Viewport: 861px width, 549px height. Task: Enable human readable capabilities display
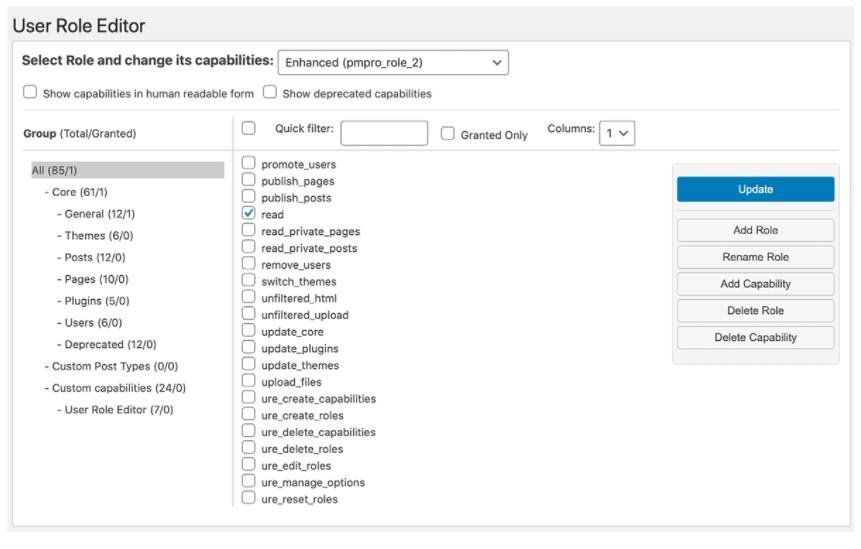pos(30,92)
